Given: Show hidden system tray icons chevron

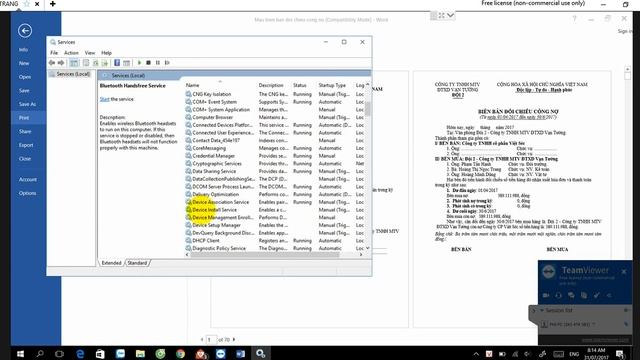Looking at the screenshot, I should [x=476, y=354].
